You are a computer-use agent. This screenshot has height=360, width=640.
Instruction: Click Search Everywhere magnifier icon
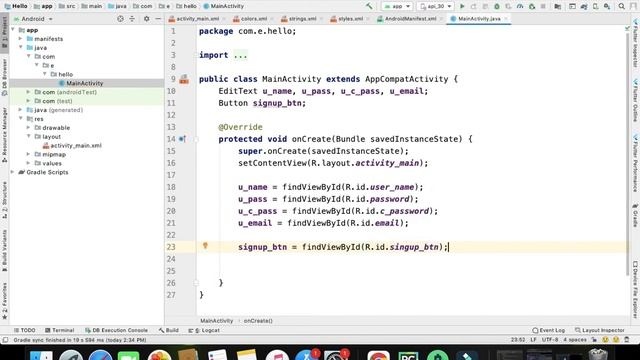click(622, 6)
